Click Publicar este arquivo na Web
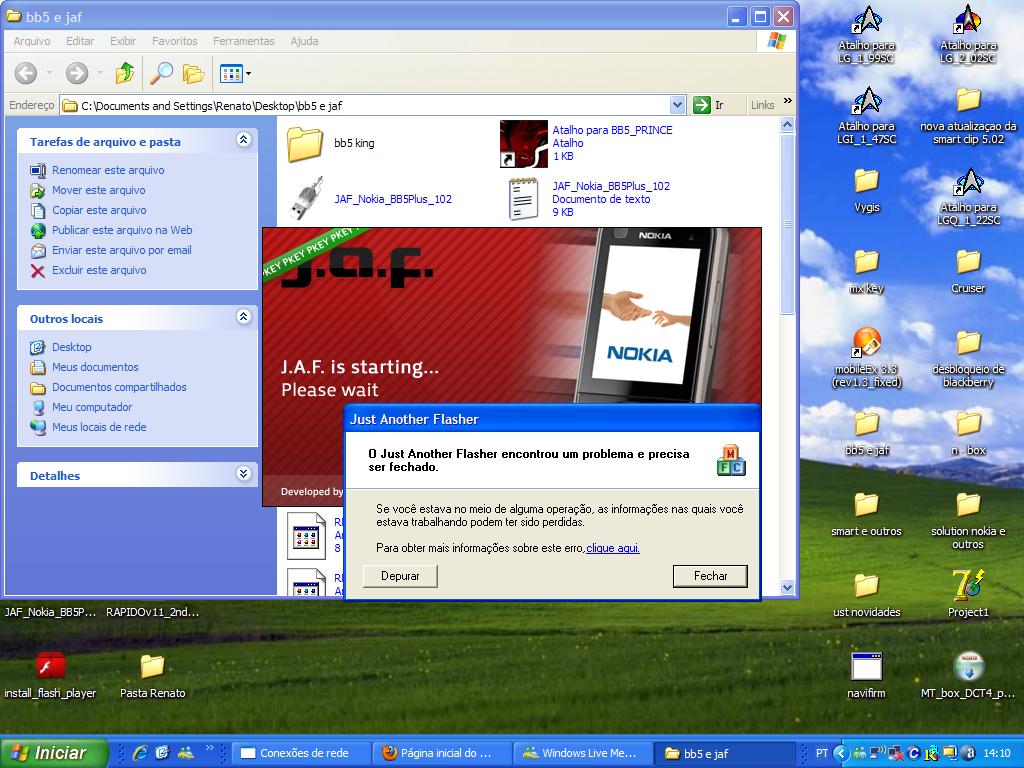 pyautogui.click(x=122, y=231)
